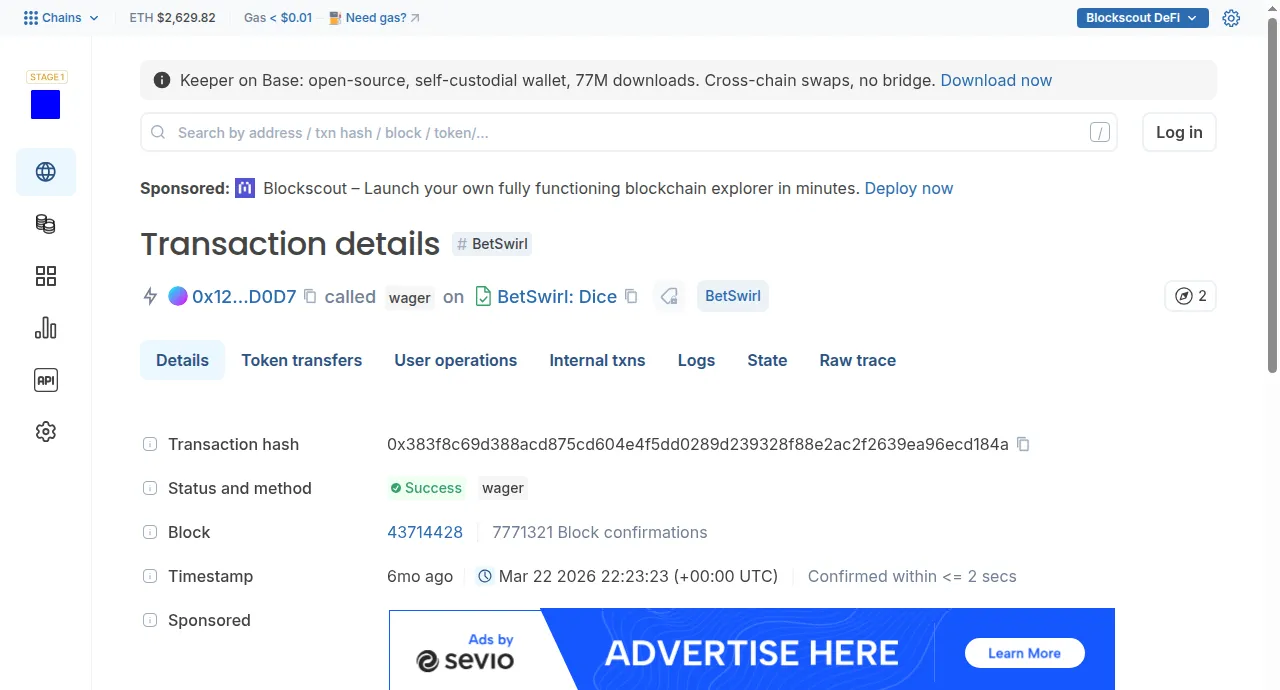Copy the transaction hash

(1023, 444)
